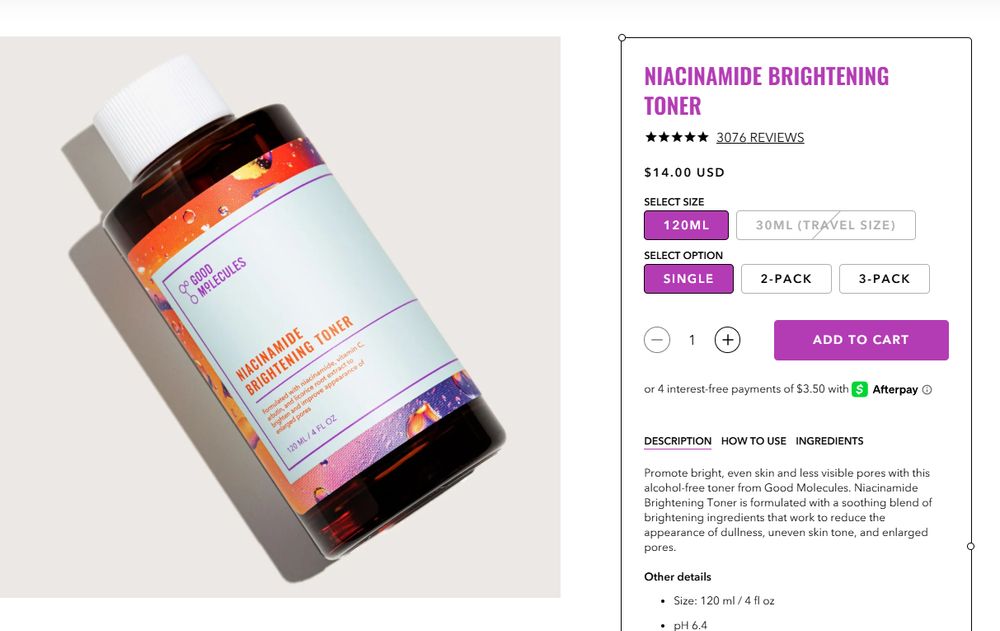Choose the 3-Pack option

click(x=885, y=279)
